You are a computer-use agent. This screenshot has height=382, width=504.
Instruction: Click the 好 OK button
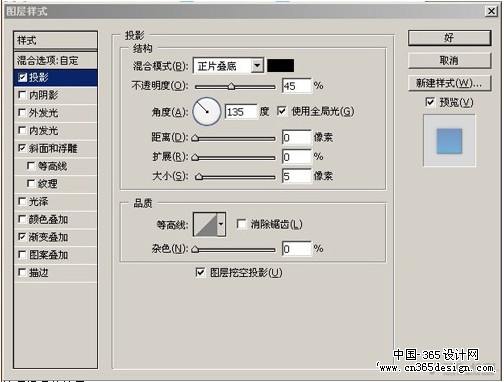(x=449, y=38)
